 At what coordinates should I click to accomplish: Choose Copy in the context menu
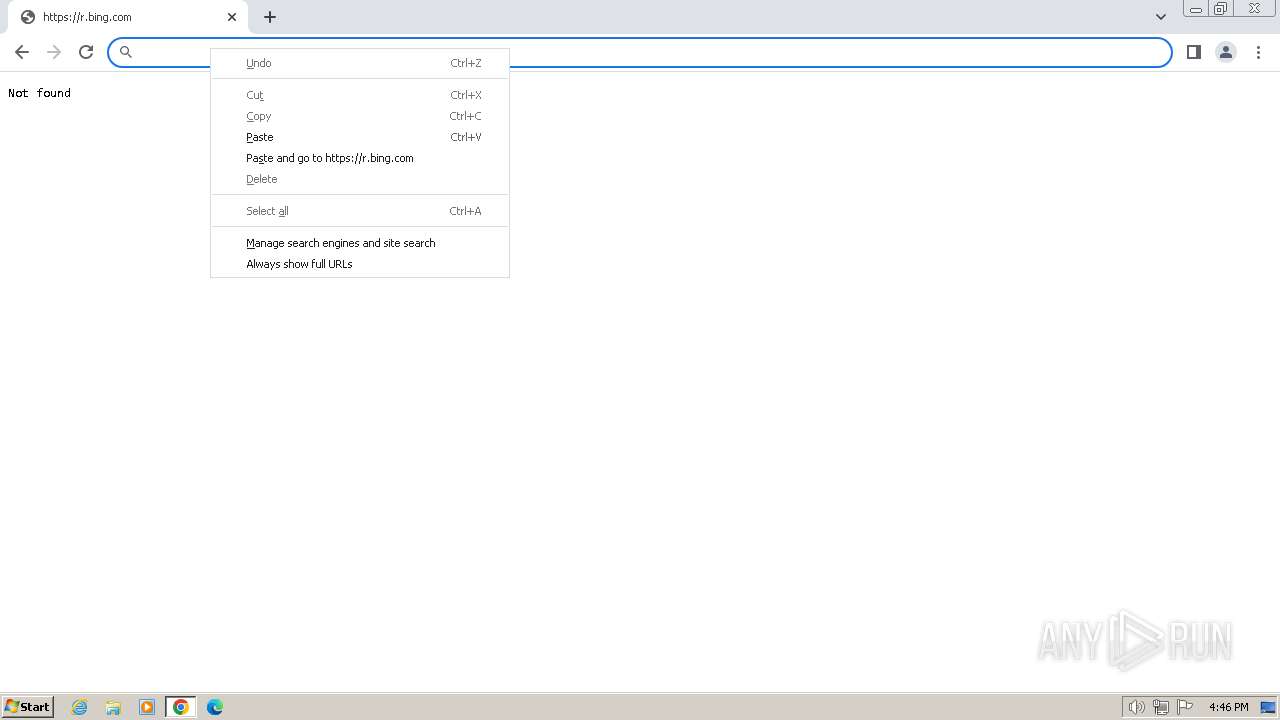360,116
